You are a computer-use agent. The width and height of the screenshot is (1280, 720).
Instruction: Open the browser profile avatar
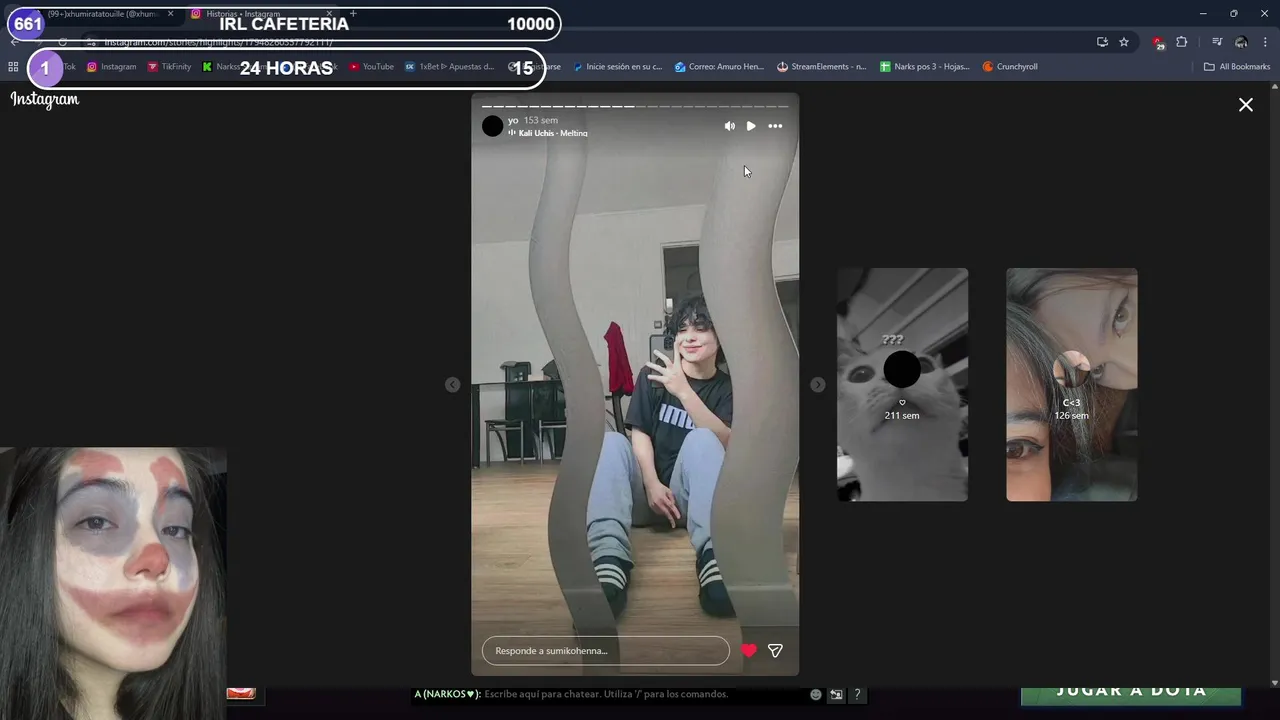click(1241, 42)
